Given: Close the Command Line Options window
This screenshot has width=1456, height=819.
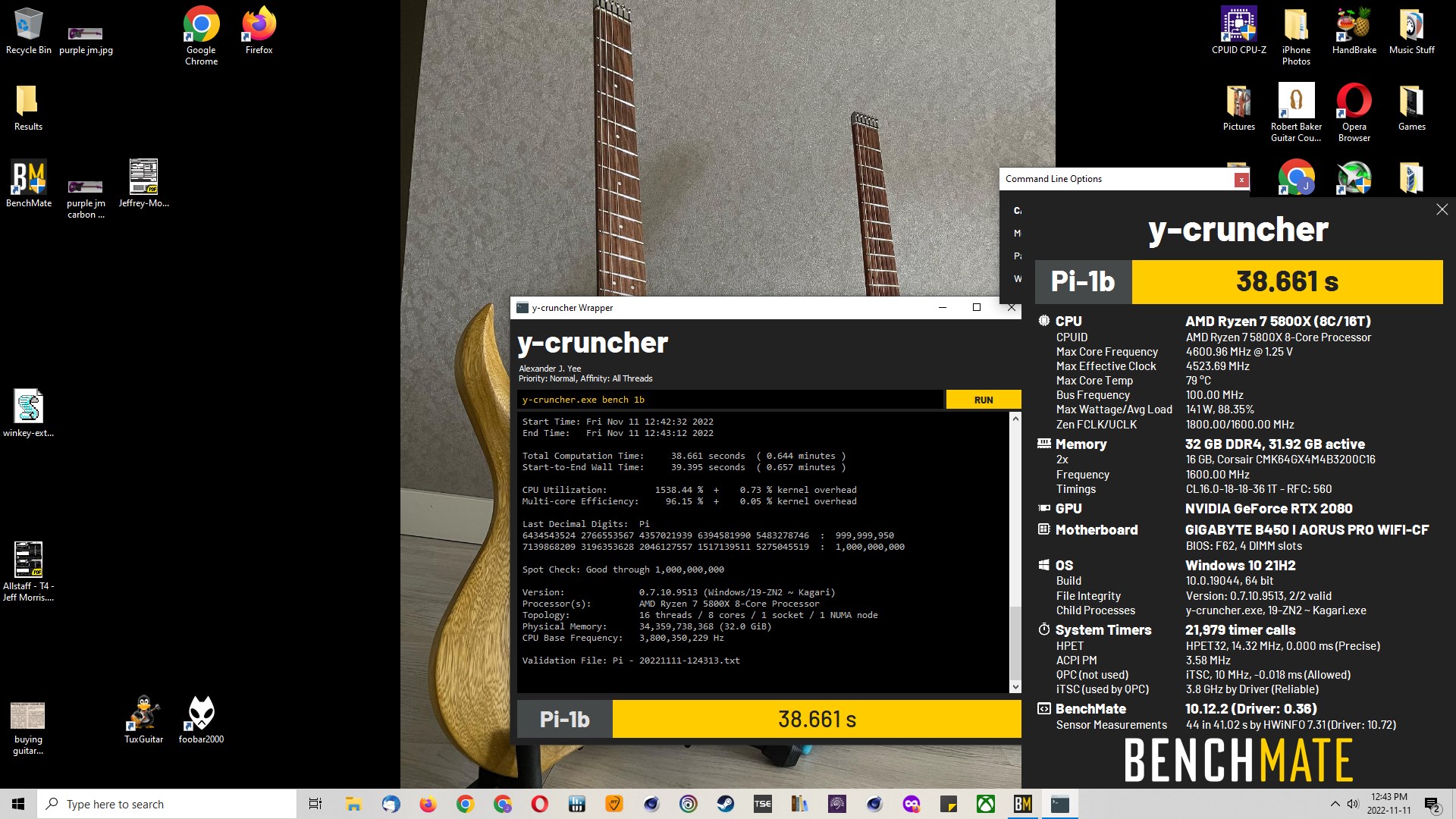Looking at the screenshot, I should coord(1241,180).
